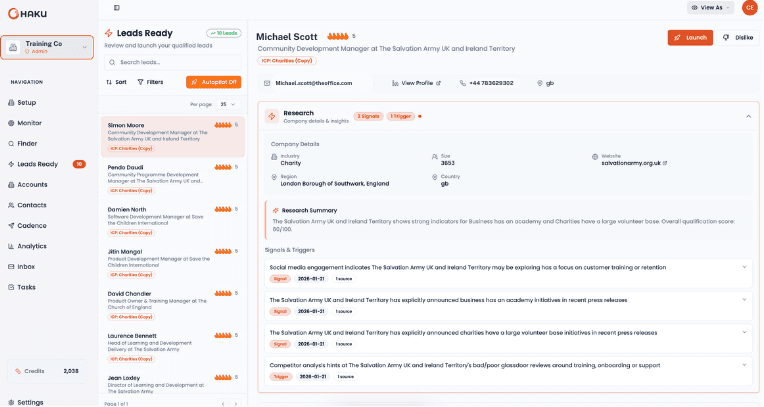Open the Inbox

point(26,267)
